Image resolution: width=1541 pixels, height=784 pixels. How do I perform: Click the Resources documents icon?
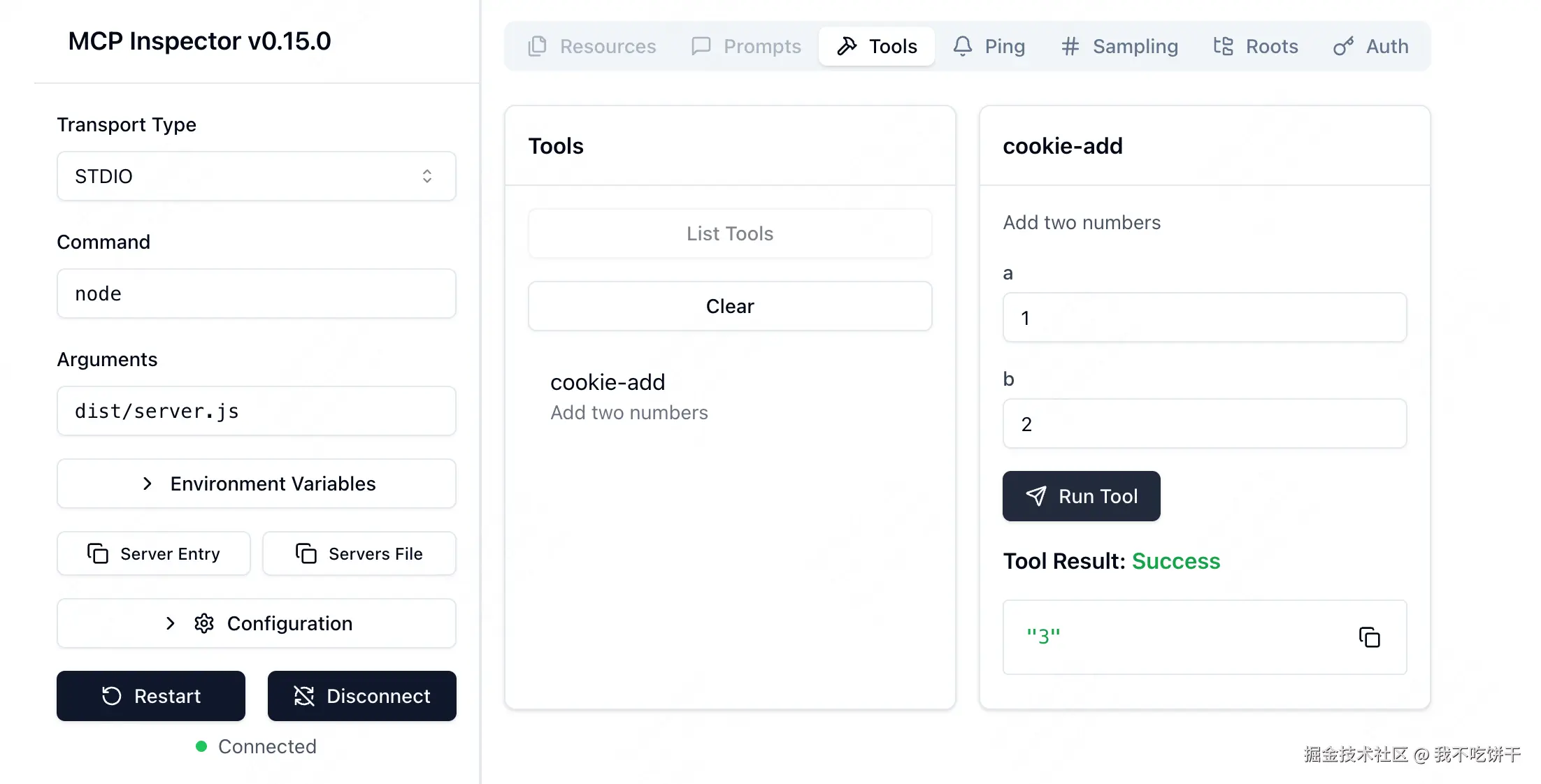537,46
